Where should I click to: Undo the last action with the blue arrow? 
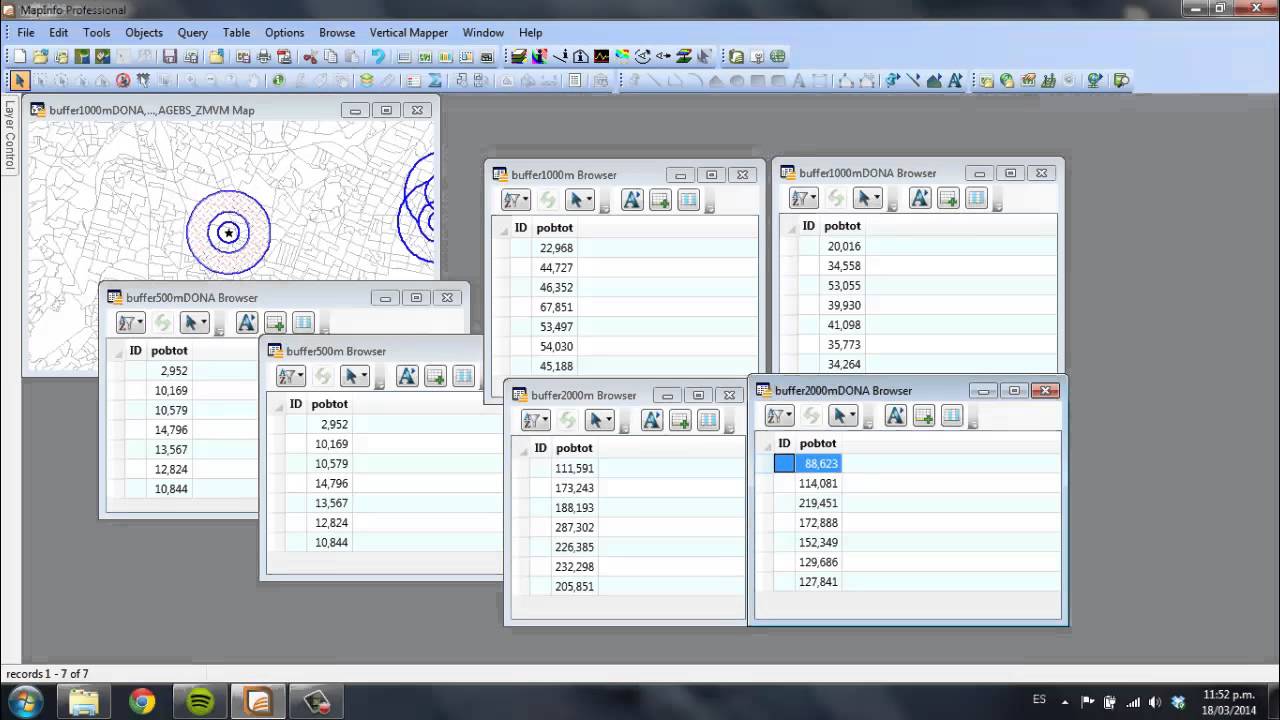[378, 56]
